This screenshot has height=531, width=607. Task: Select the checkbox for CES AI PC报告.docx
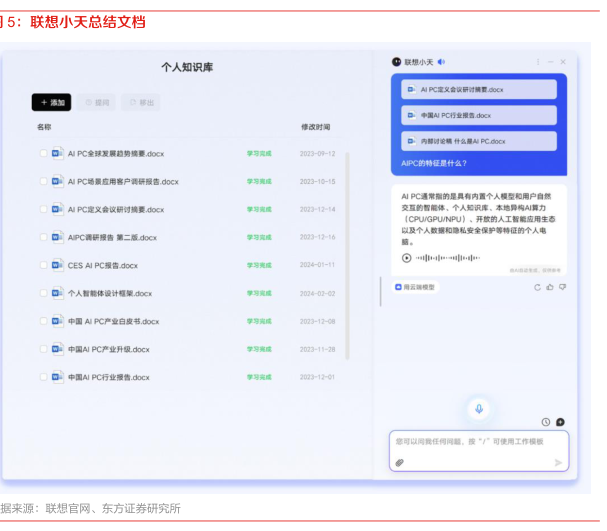tap(44, 265)
